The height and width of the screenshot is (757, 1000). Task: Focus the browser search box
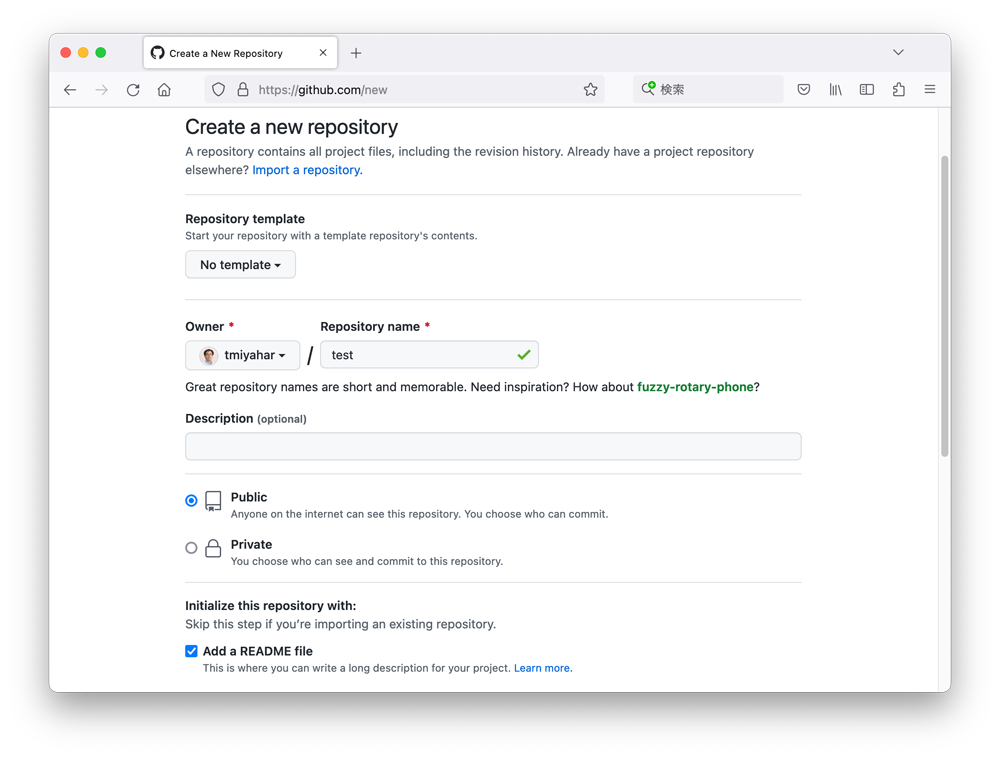coord(708,89)
